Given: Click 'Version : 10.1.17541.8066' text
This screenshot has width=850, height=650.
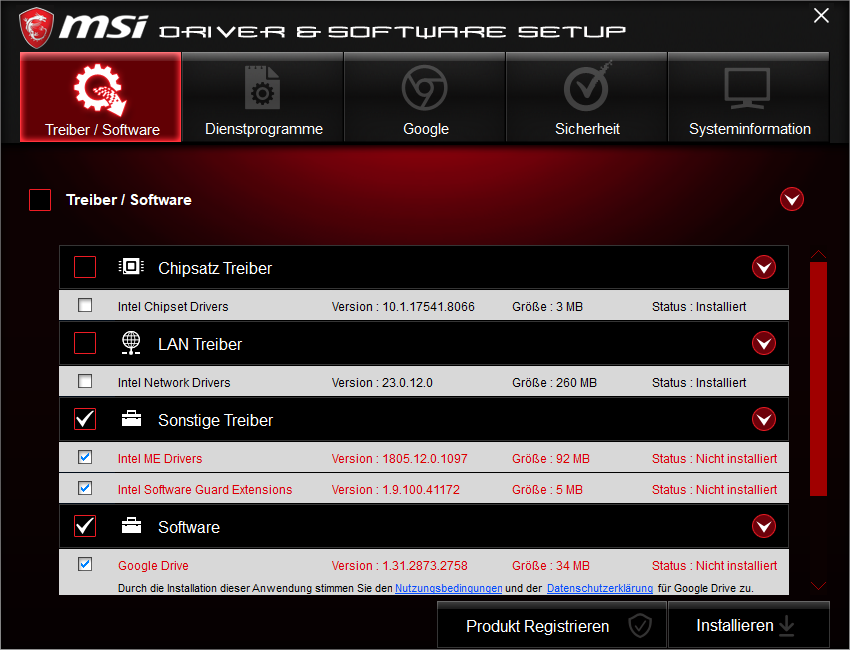Looking at the screenshot, I should 403,307.
